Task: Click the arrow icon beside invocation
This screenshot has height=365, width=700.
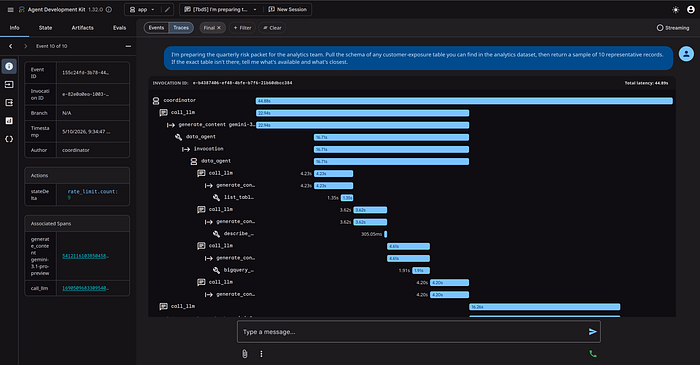Action: click(x=186, y=149)
